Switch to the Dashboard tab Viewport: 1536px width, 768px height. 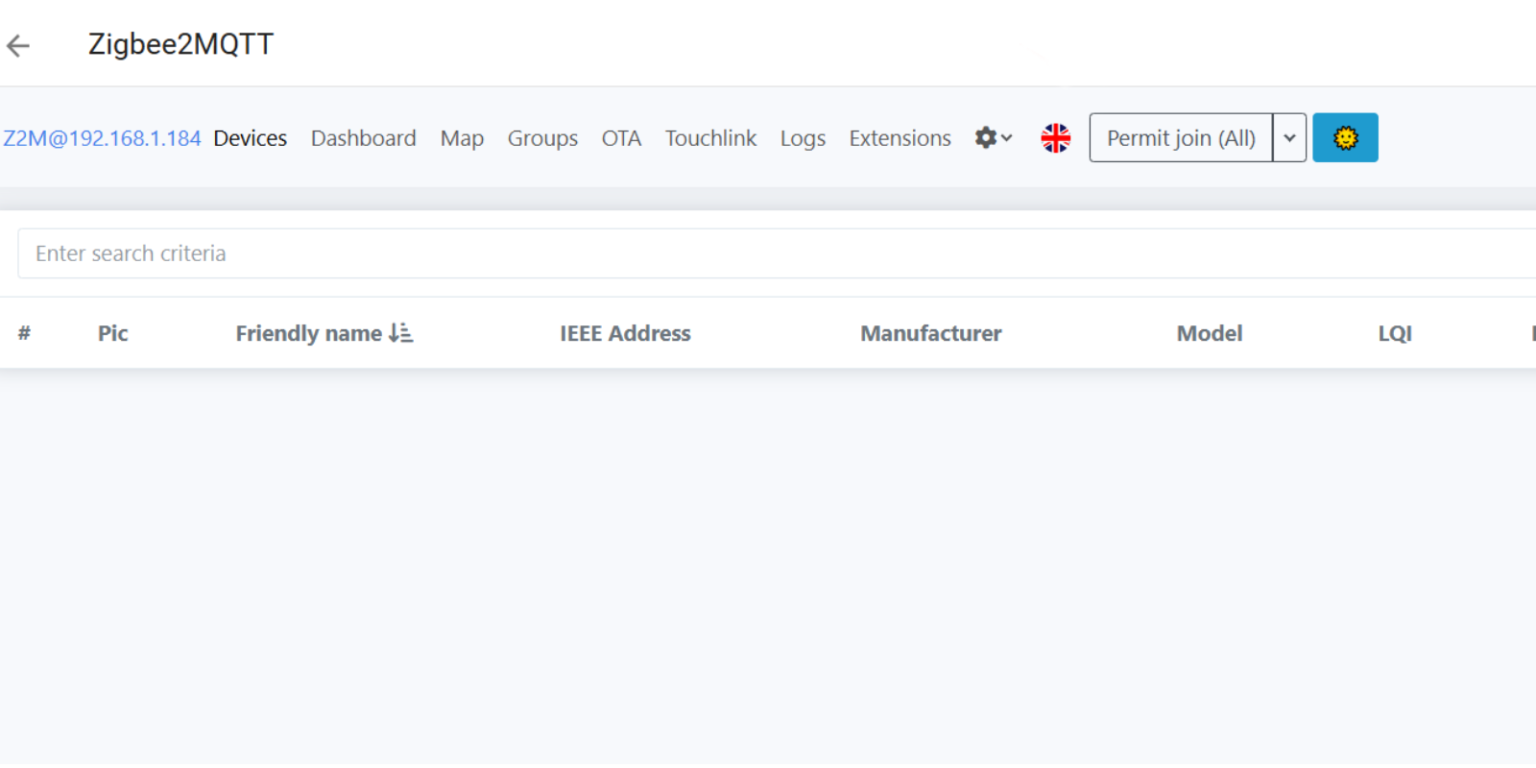[363, 138]
